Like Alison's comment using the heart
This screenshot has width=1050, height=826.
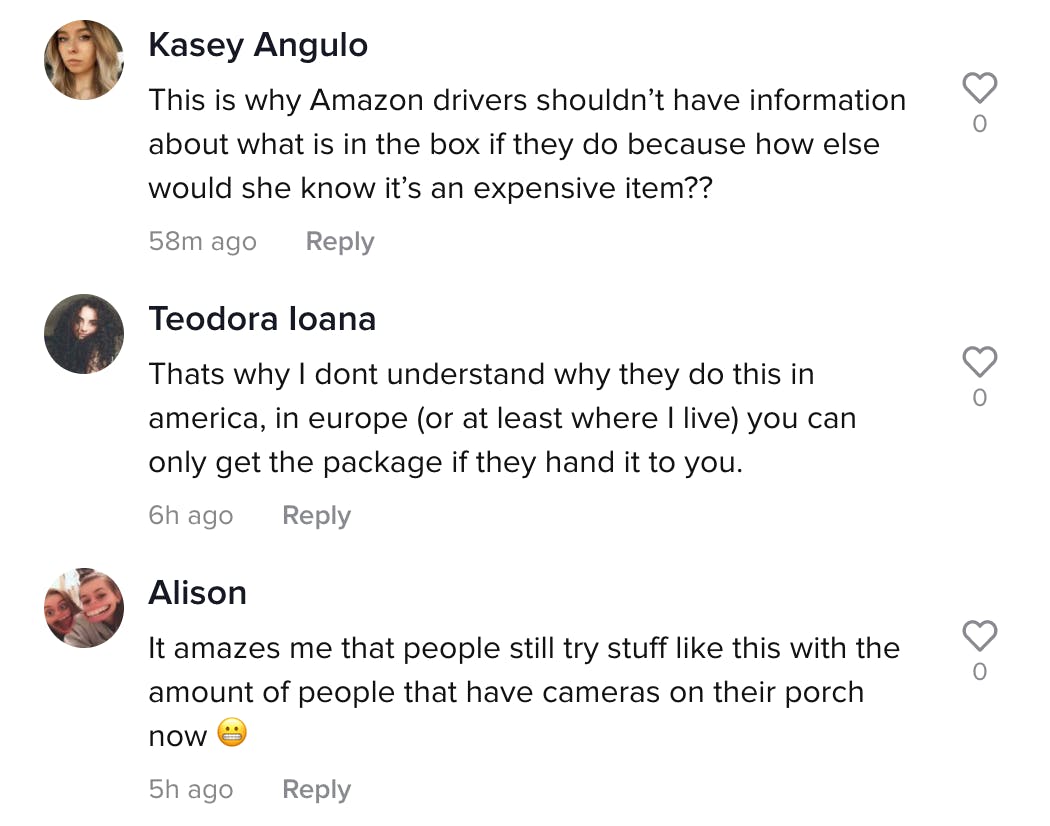pos(980,636)
